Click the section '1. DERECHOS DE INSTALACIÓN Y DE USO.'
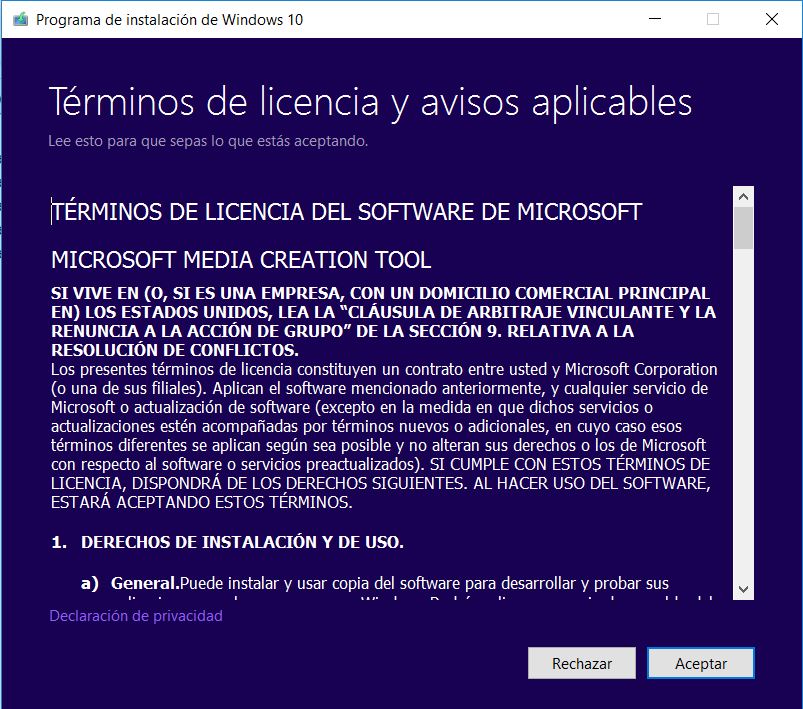This screenshot has height=709, width=803. point(227,542)
